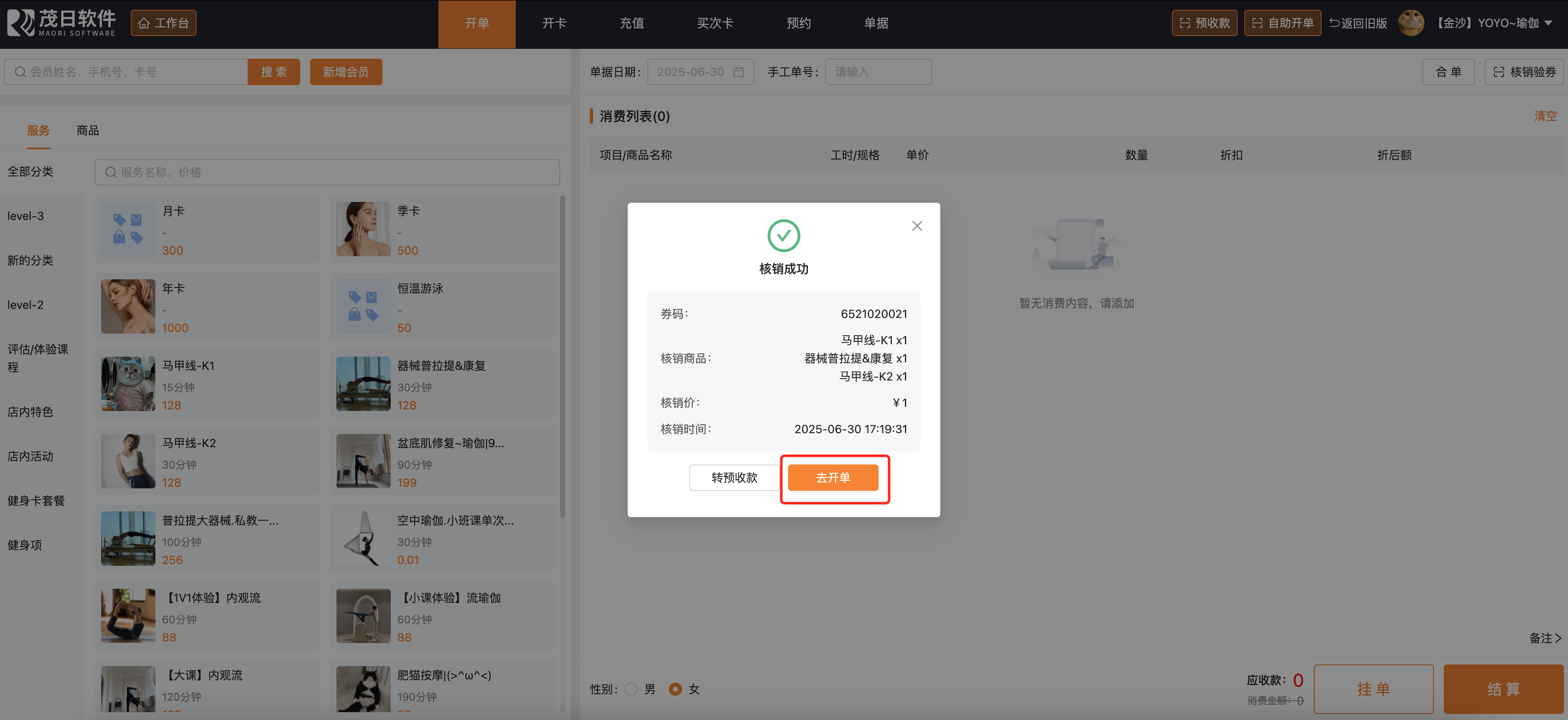The width and height of the screenshot is (1568, 720).
Task: Click the scan icon on 自助开单 button
Action: pos(1257,23)
